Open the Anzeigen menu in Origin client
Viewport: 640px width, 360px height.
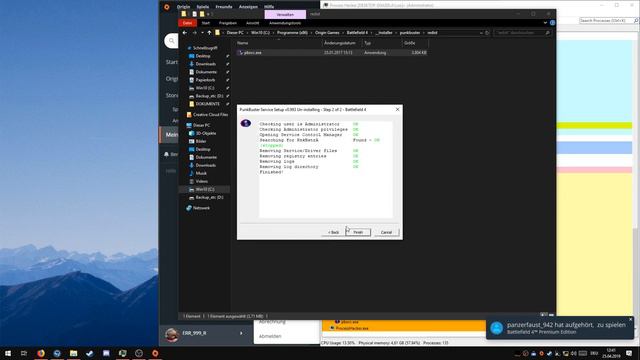[248, 7]
